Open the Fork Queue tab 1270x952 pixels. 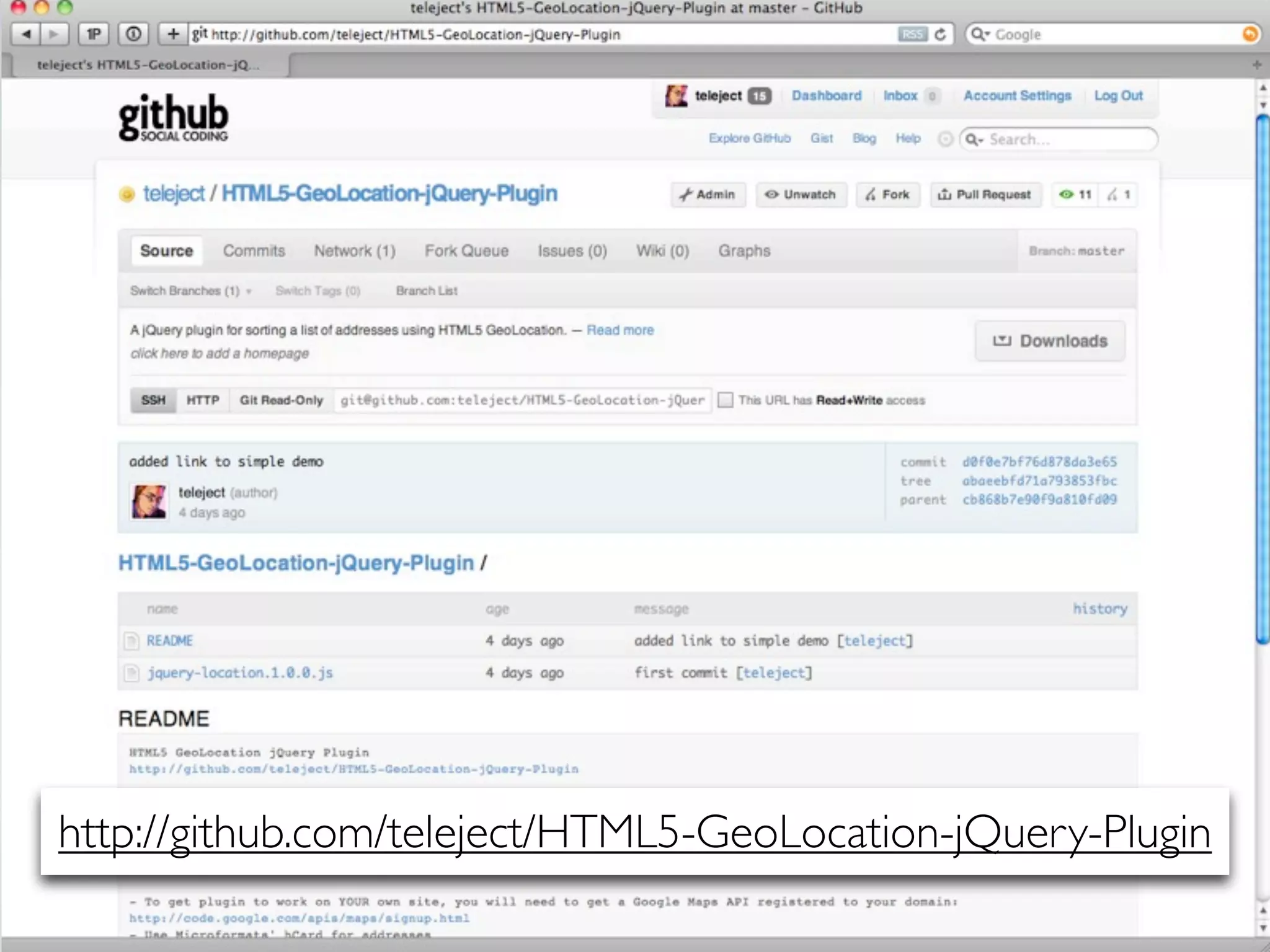(x=466, y=251)
